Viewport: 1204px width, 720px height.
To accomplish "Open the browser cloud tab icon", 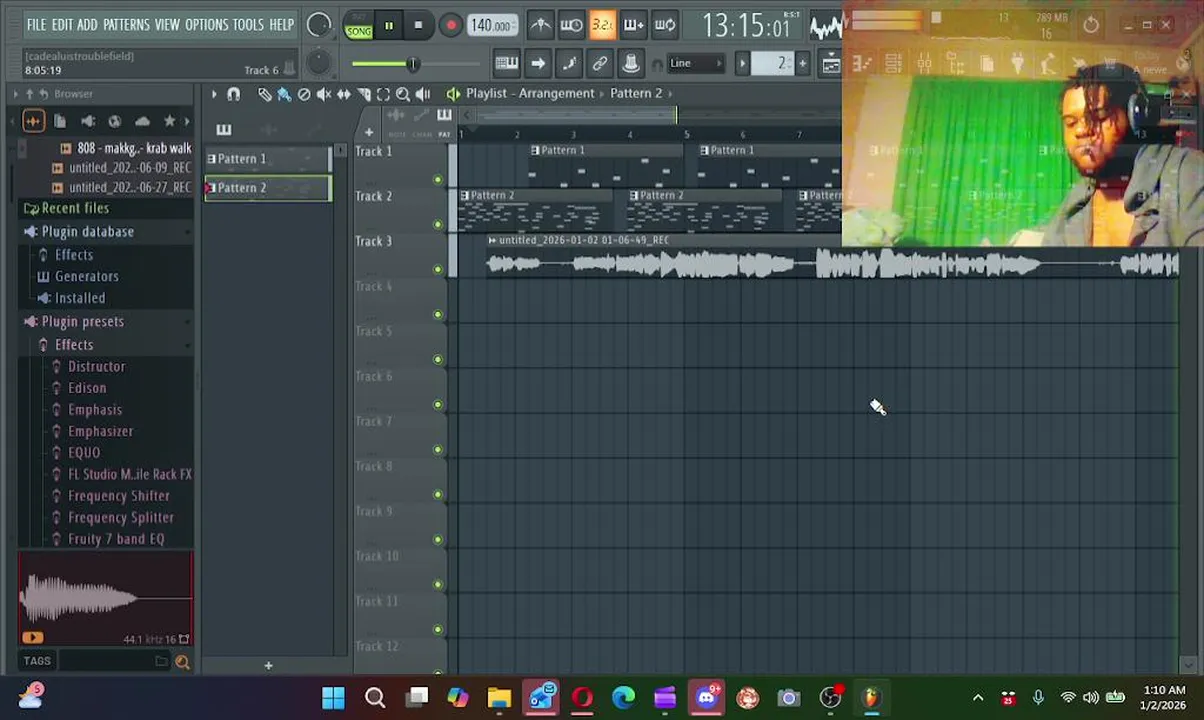I will pos(142,121).
